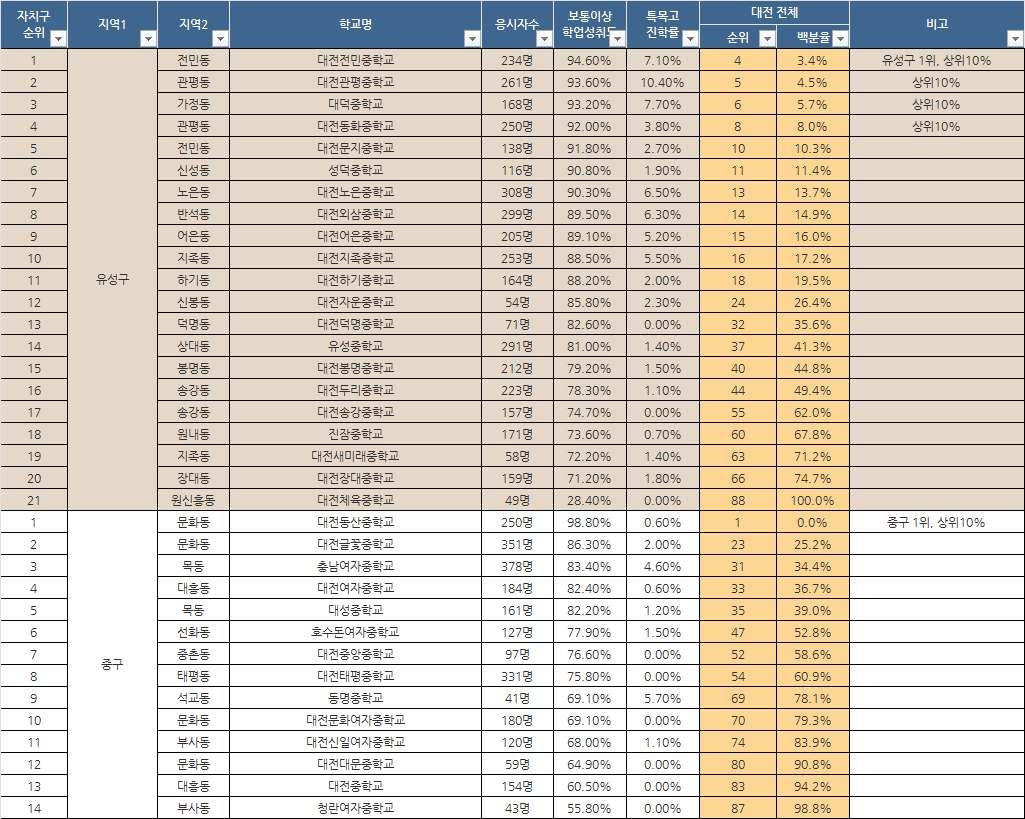Select the 대전지족중학교 cell
The height and width of the screenshot is (819, 1025).
(356, 258)
